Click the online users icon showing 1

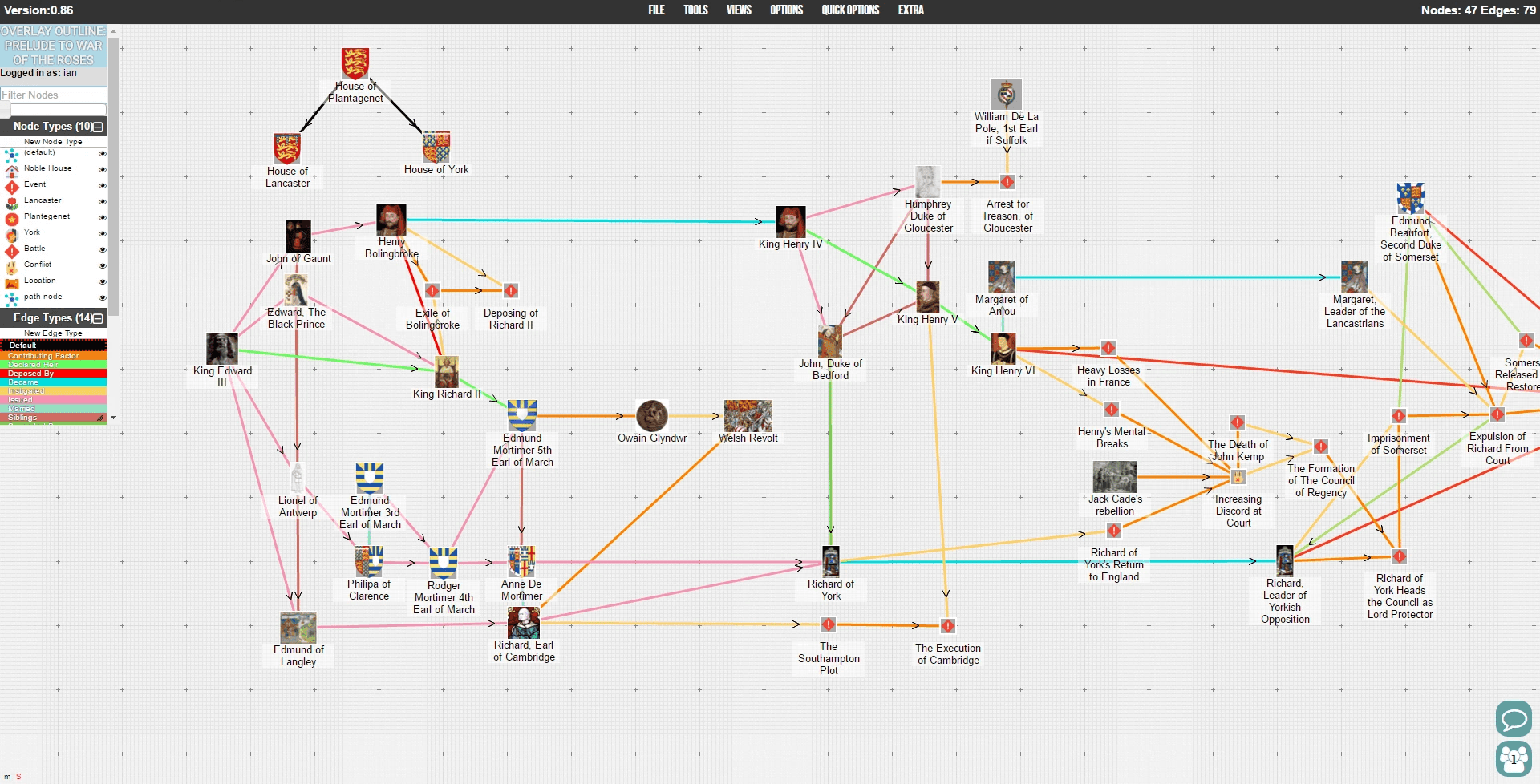pos(1514,758)
